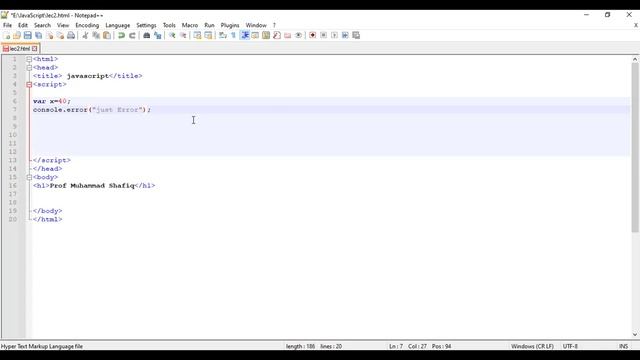
Task: Click the Stop Recording macro icon
Action: (323, 36)
